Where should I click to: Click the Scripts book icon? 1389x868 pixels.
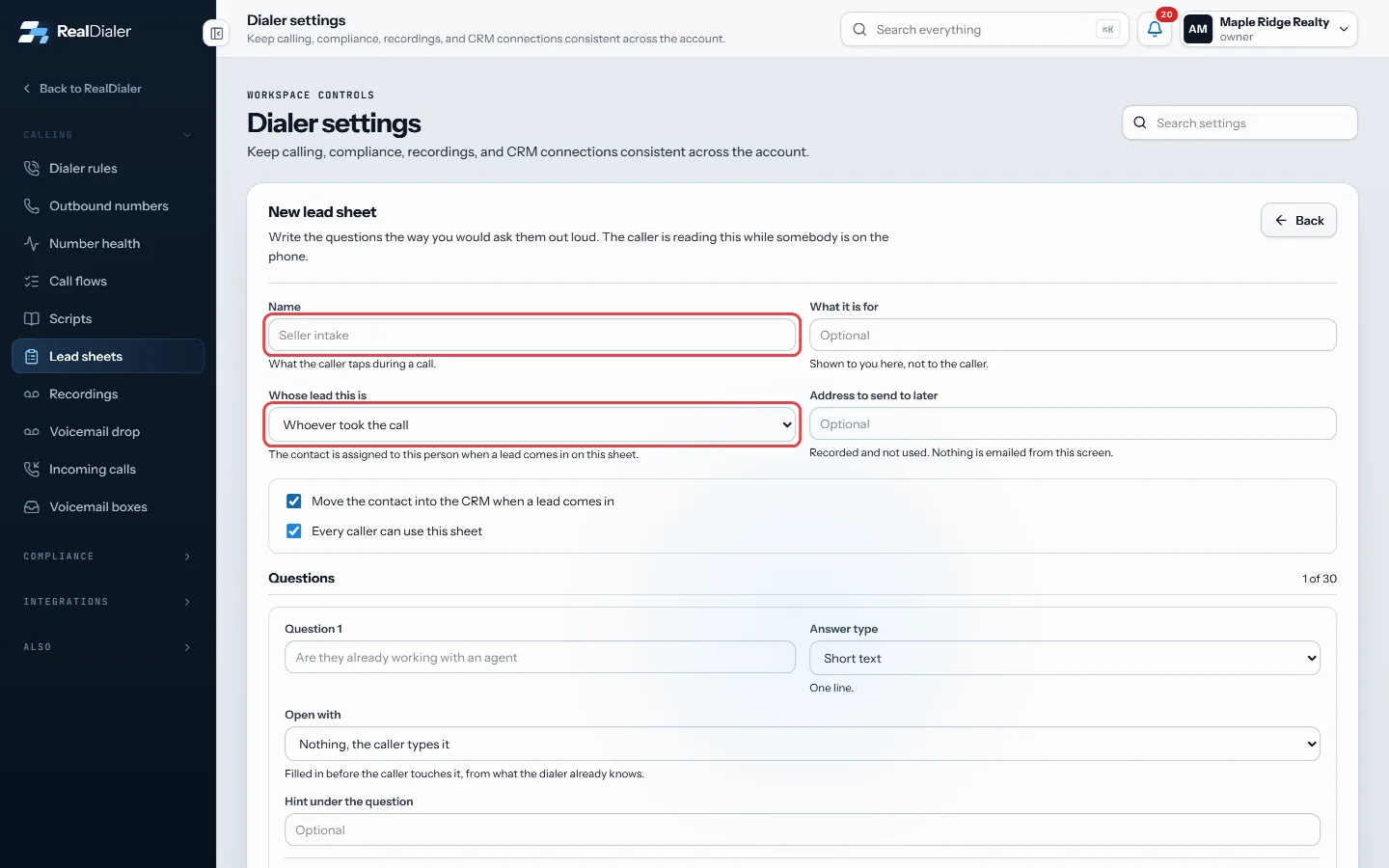click(32, 318)
